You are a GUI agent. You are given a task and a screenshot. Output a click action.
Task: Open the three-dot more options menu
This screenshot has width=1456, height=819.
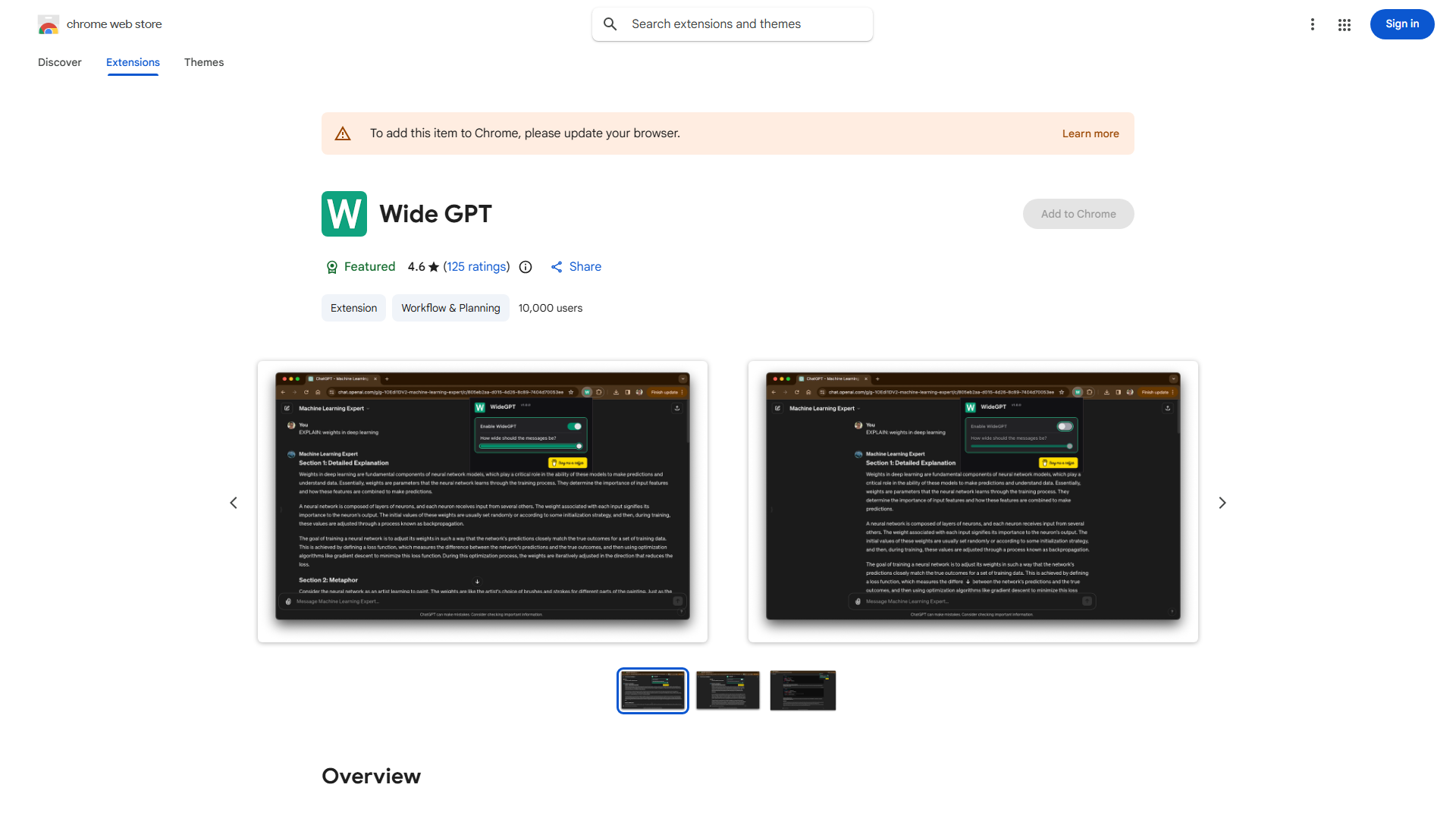(x=1312, y=24)
